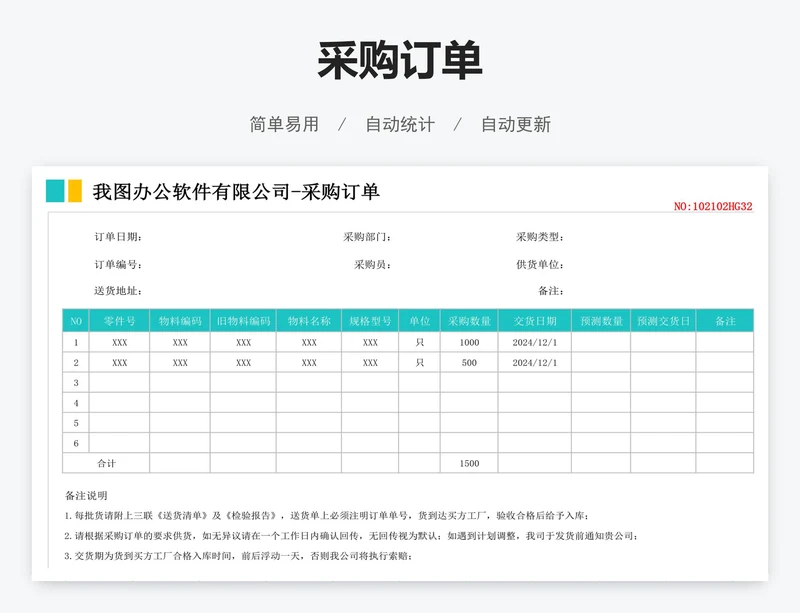Screen dimensions: 800x613
Task: Select the 旧物料编码 column header
Action: (243, 321)
